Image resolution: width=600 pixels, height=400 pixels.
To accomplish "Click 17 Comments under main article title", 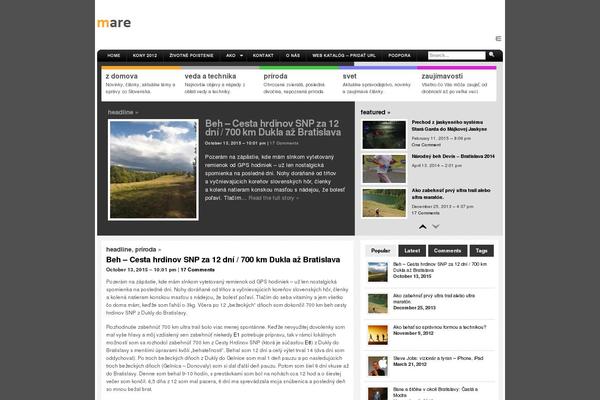I will 197,270.
